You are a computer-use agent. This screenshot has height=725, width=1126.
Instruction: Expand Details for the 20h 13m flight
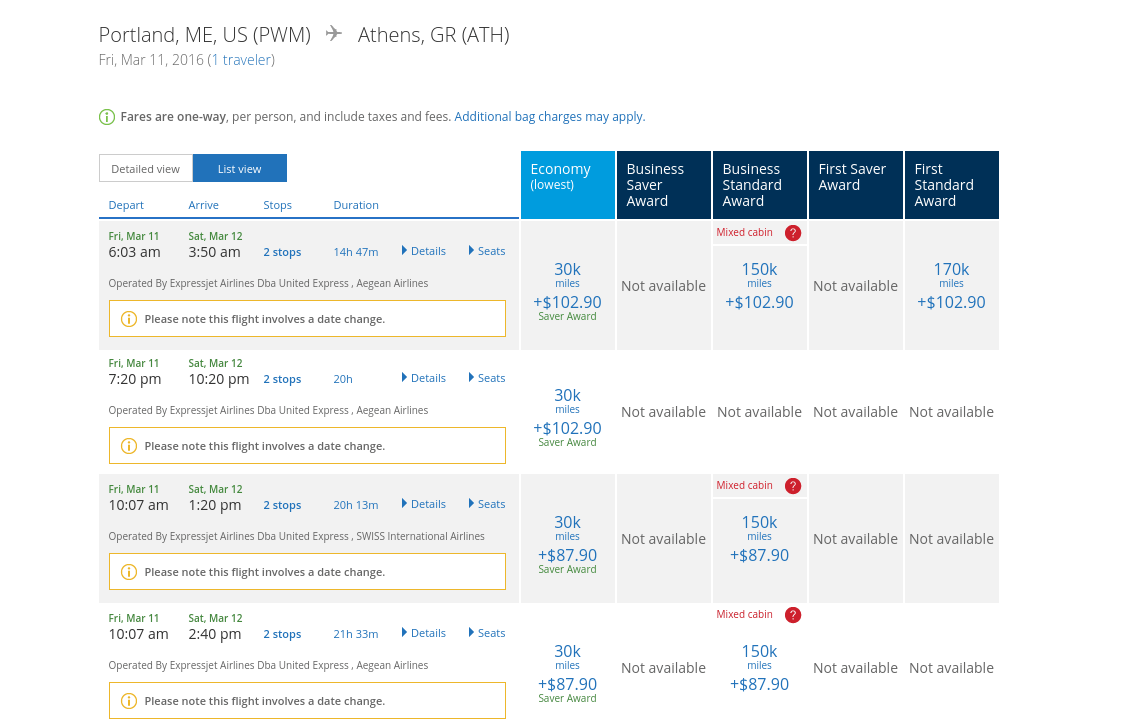(423, 504)
